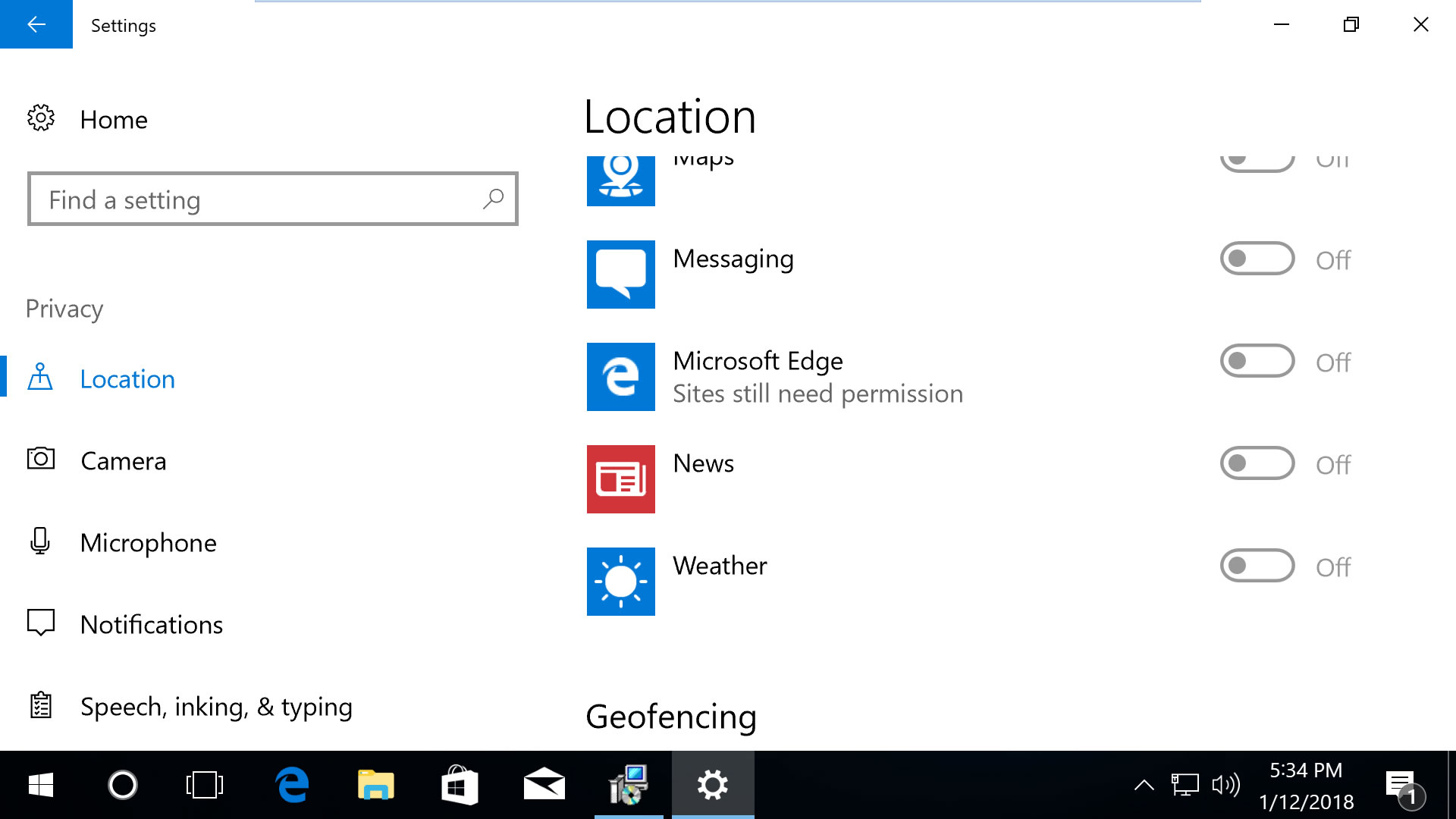Enable the News location toggle
This screenshot has height=819, width=1456.
tap(1257, 463)
